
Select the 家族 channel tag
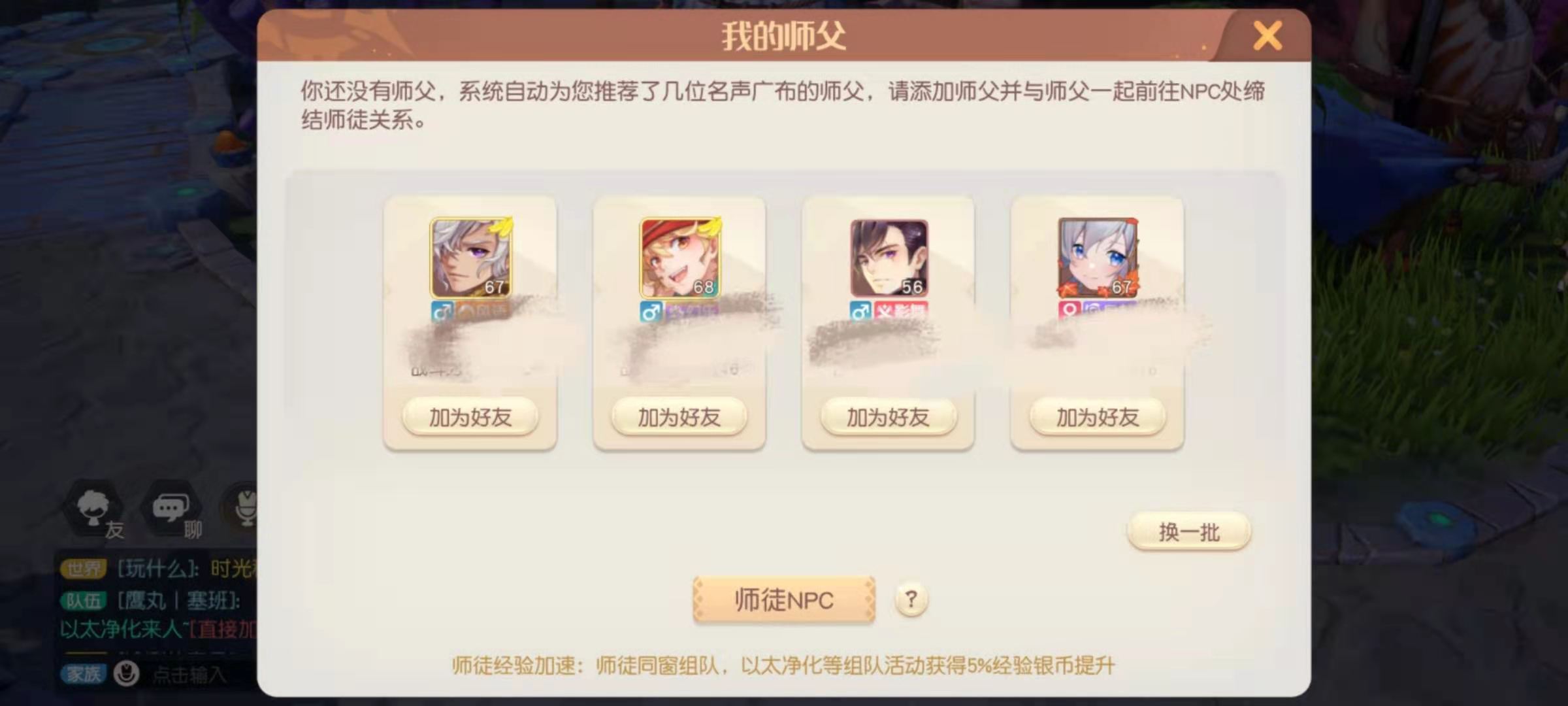pos(84,673)
